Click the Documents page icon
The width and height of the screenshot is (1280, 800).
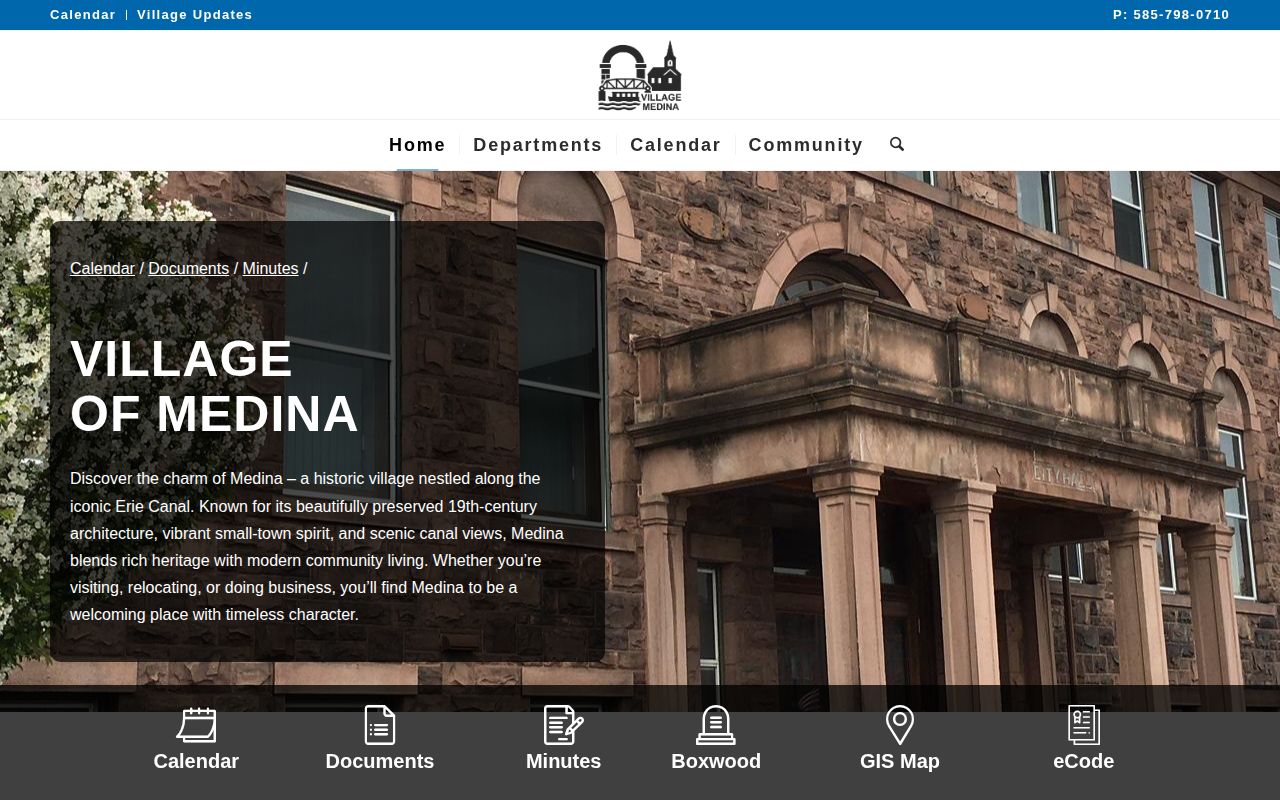[x=380, y=725]
